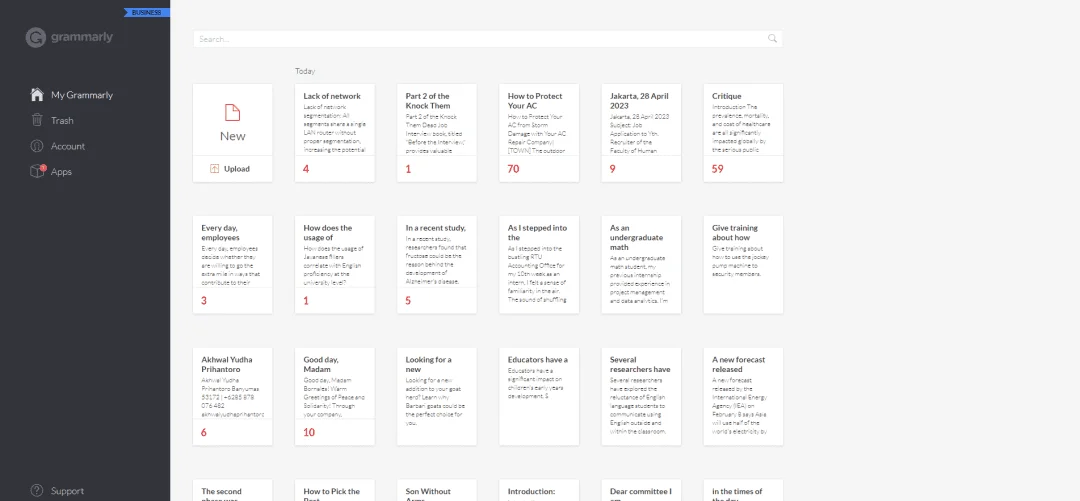
Task: Open 'Dear committee I' document
Action: 641,490
